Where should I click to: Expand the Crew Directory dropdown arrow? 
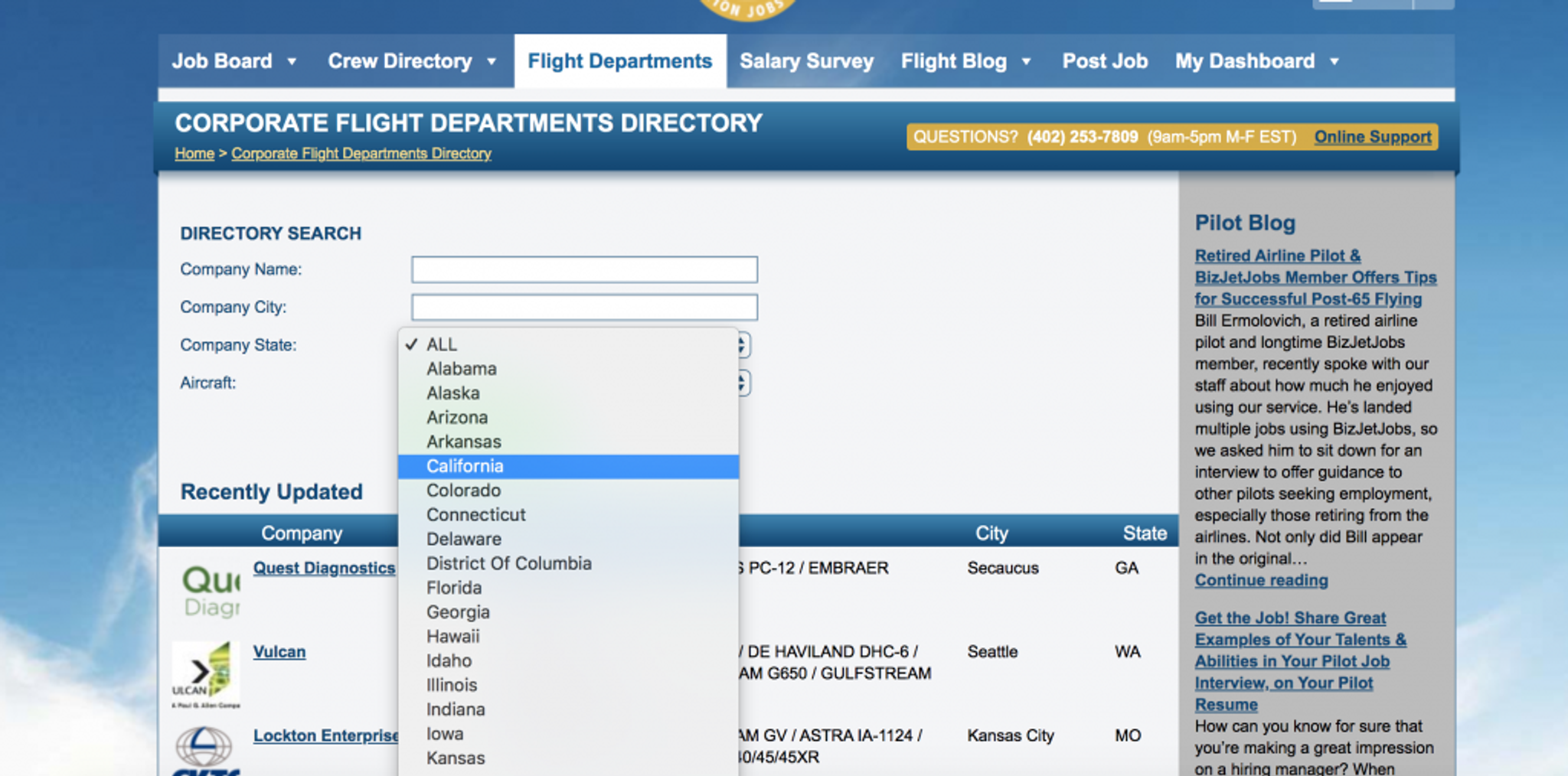(x=492, y=61)
